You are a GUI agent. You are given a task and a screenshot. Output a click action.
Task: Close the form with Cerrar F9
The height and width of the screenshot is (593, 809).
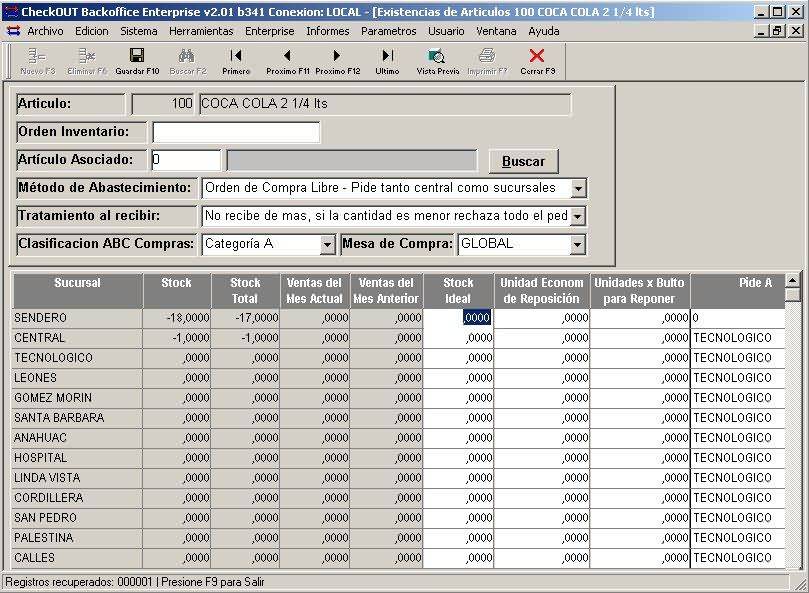(537, 61)
